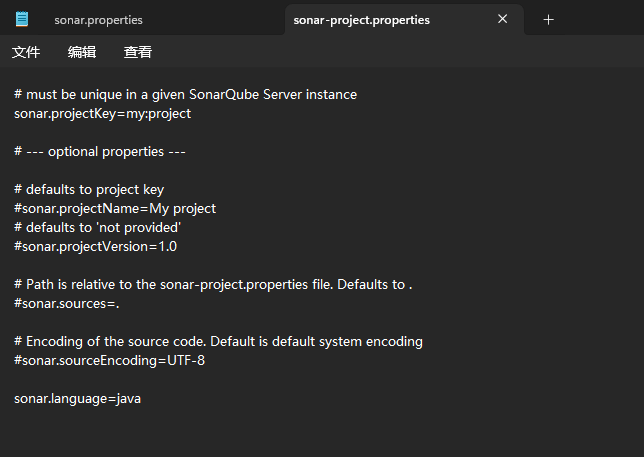The image size is (644, 457).
Task: Click the optional properties comment line
Action: tap(100, 152)
